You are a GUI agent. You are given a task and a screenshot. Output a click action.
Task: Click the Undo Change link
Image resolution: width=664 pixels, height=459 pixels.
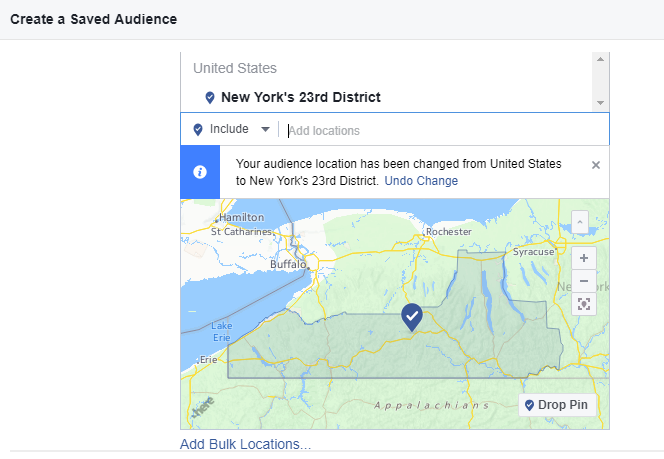coord(421,181)
